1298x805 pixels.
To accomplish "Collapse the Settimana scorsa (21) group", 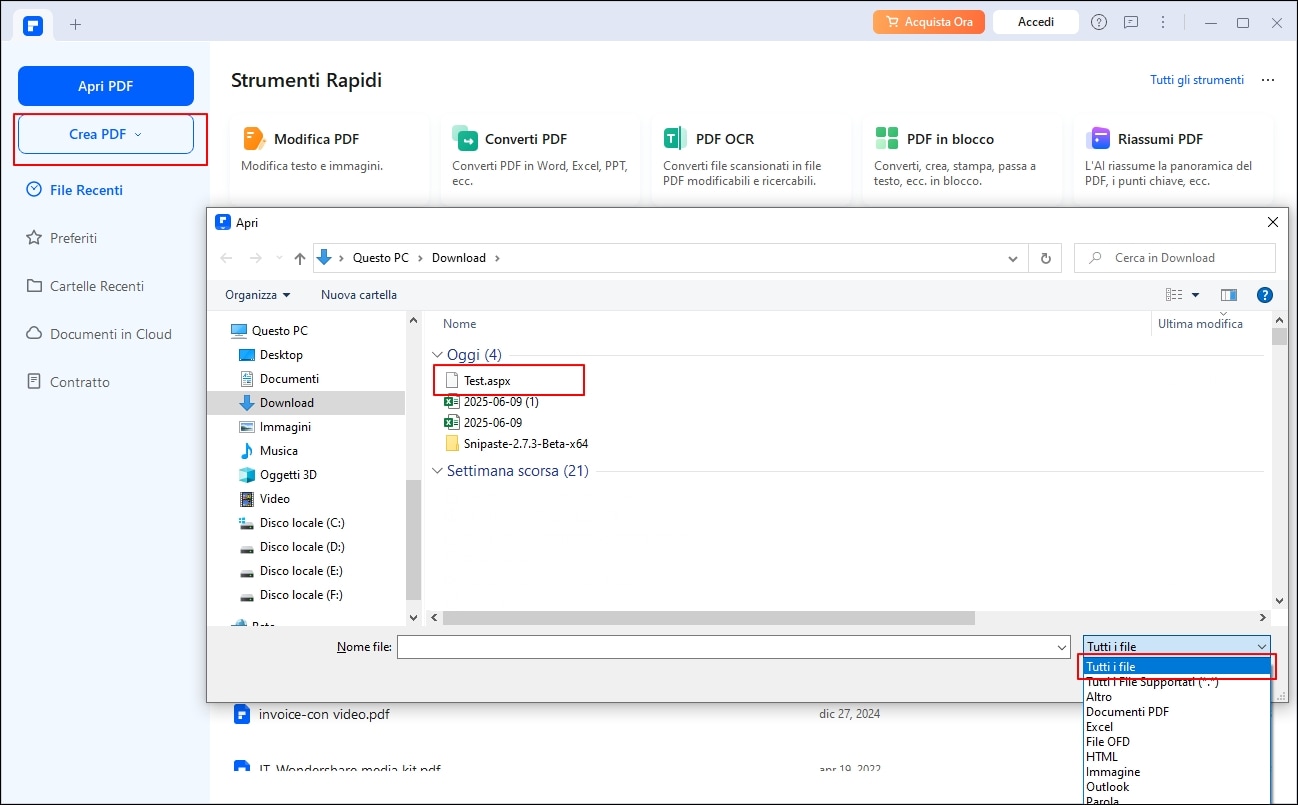I will [437, 471].
